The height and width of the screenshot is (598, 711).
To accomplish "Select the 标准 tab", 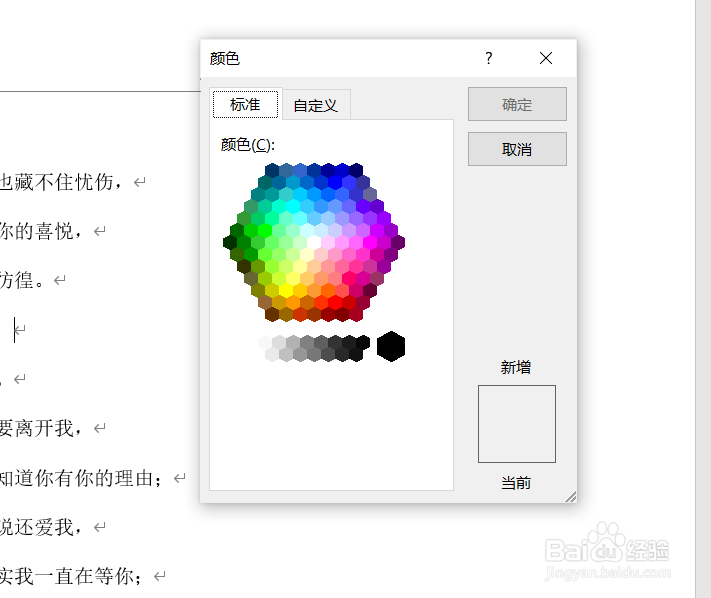I will click(245, 105).
